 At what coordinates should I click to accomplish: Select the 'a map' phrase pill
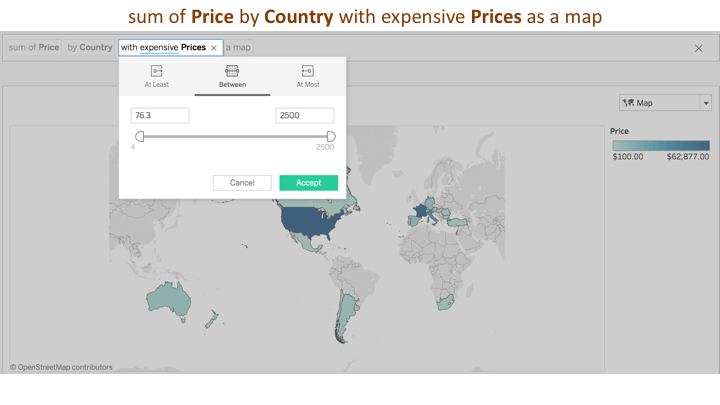point(238,47)
